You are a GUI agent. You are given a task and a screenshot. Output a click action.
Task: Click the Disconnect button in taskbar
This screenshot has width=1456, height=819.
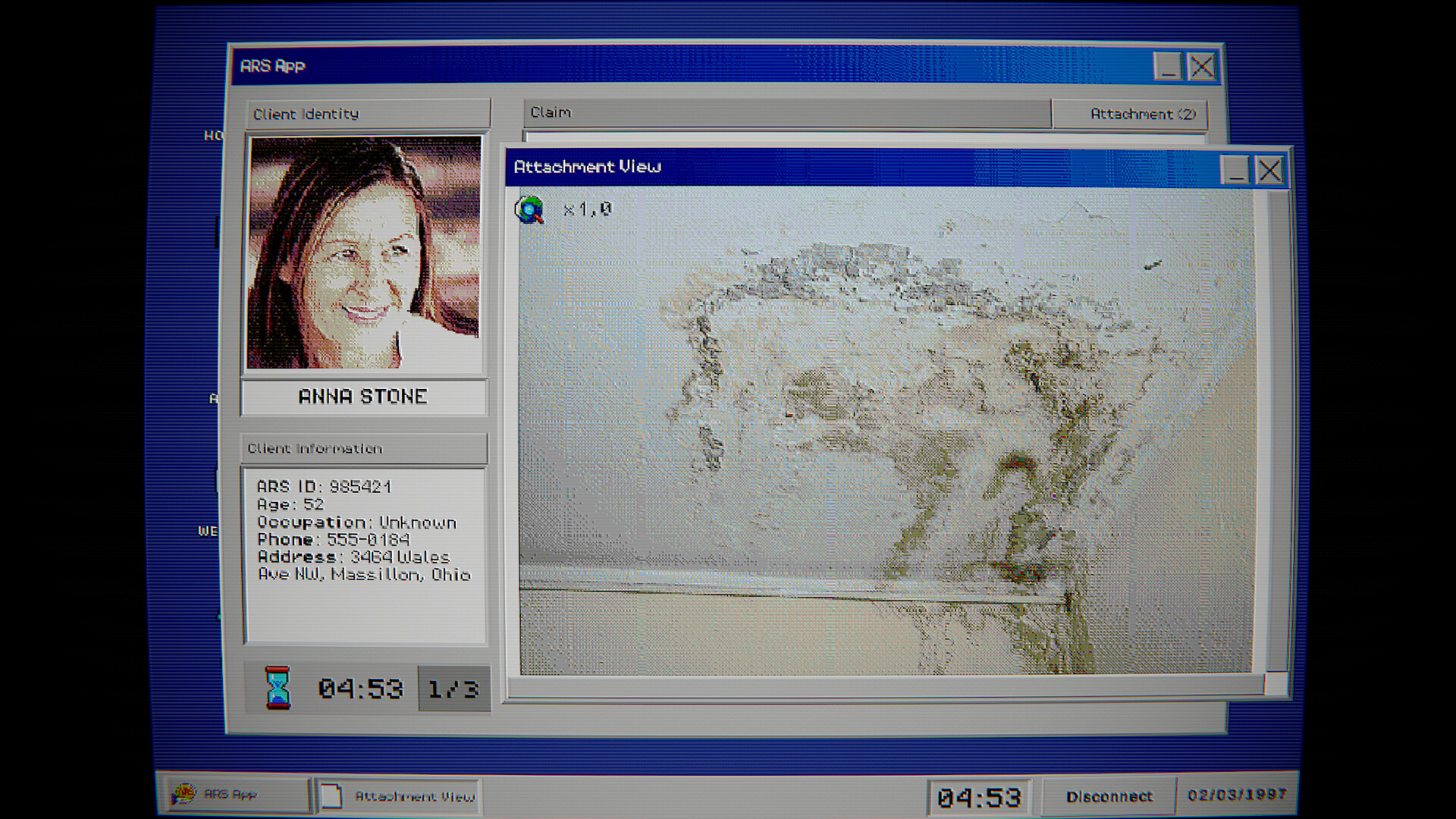1109,796
